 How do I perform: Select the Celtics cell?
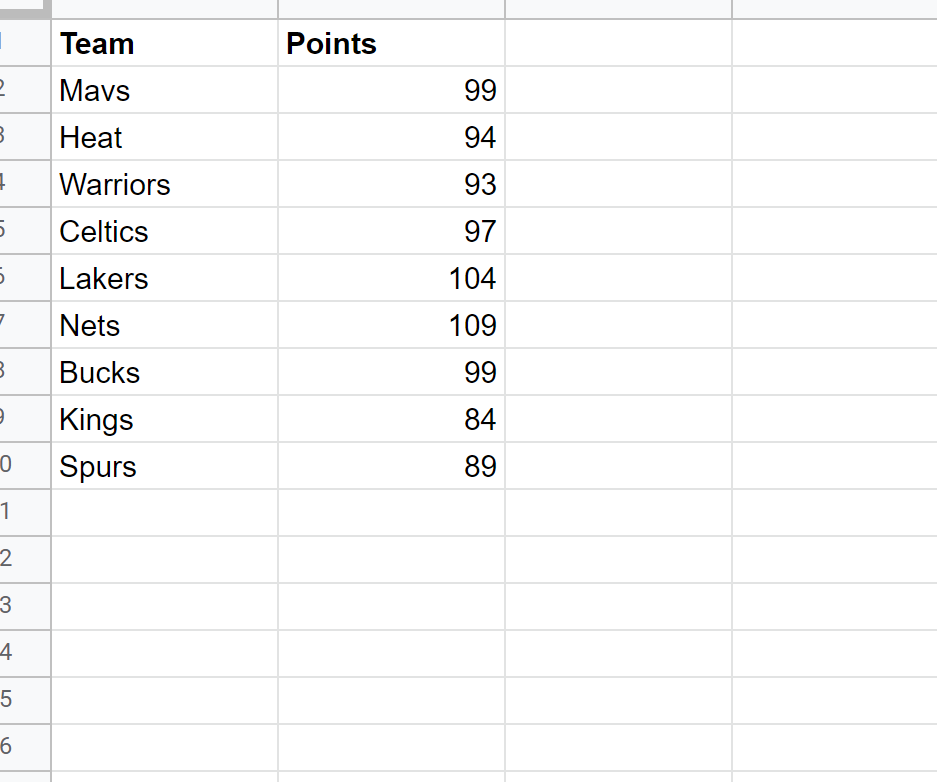(164, 232)
